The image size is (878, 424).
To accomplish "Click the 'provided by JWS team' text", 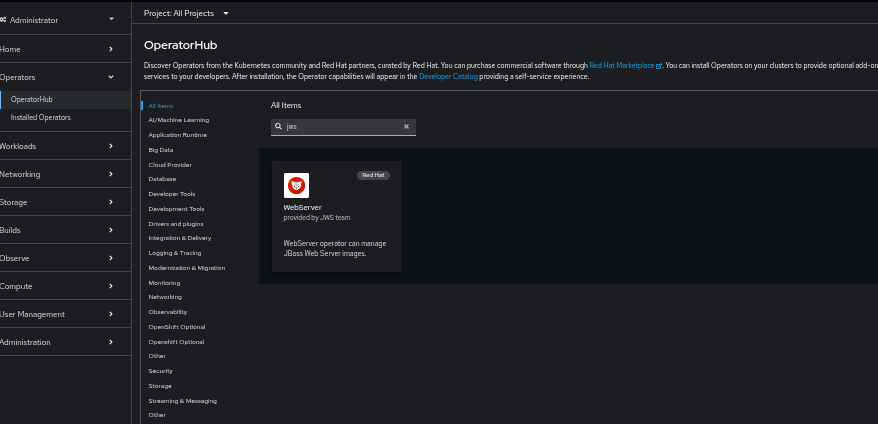I will click(317, 217).
